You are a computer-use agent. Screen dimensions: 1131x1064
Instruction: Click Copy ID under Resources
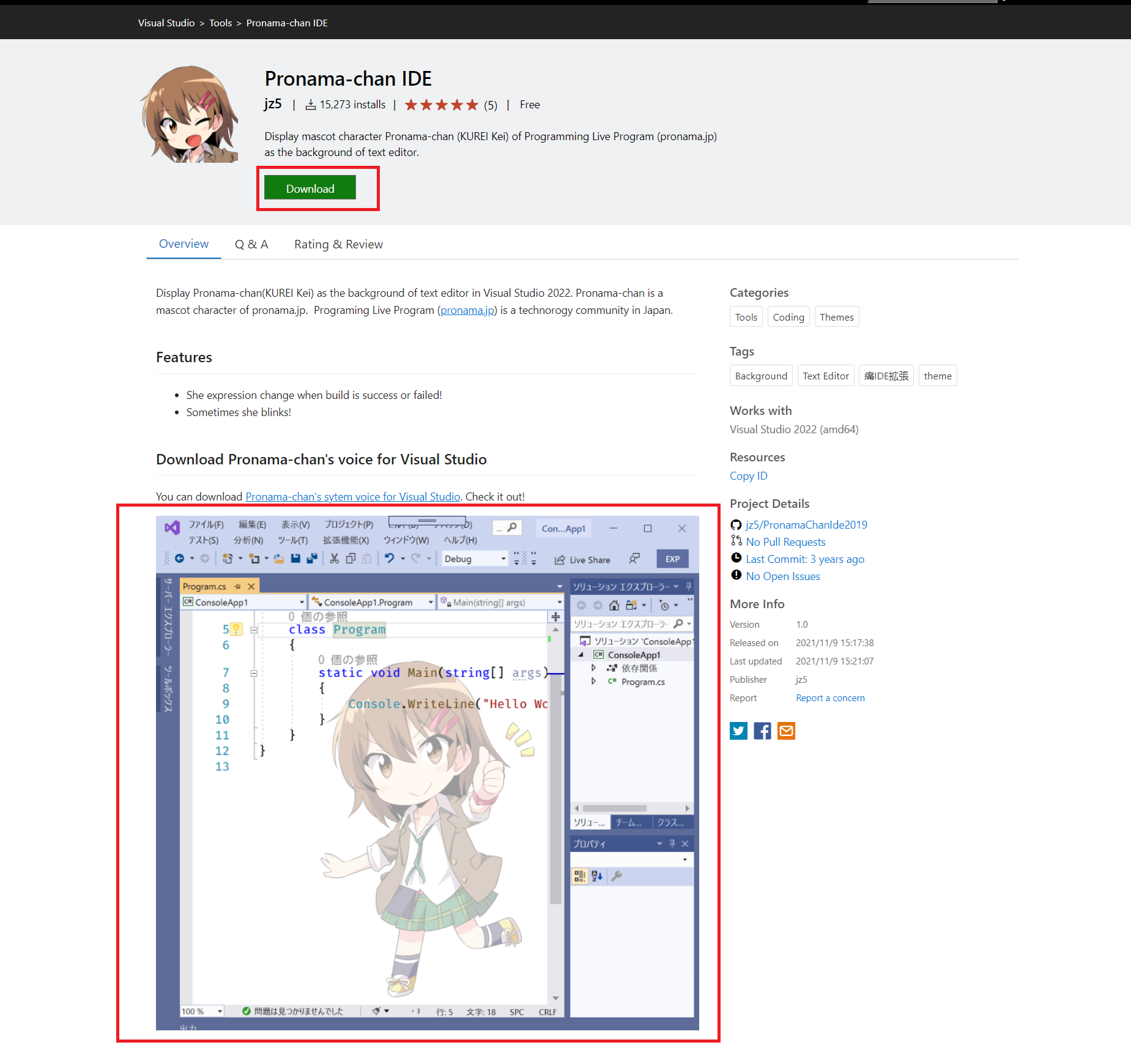[x=748, y=475]
